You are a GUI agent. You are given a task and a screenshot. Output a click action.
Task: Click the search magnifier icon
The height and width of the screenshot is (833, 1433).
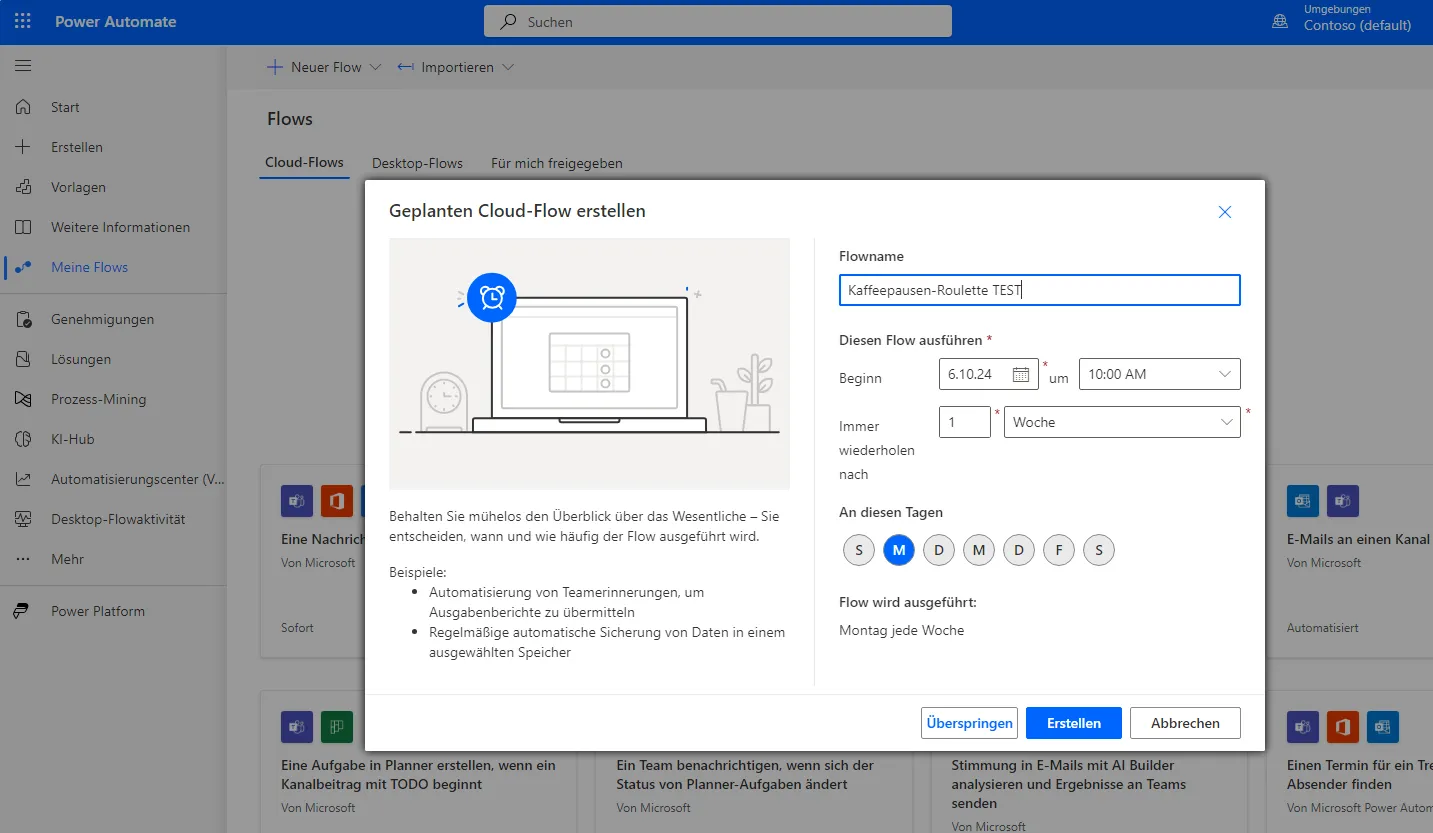point(508,21)
